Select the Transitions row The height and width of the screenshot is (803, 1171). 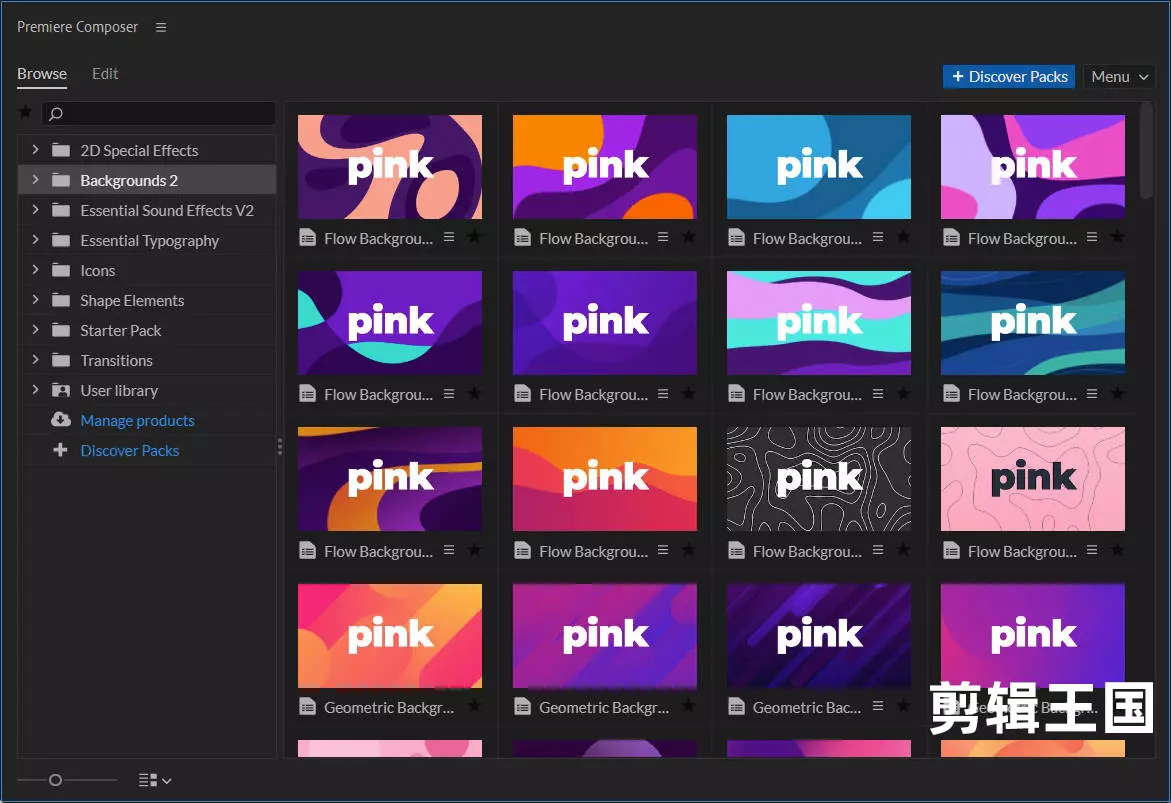click(147, 360)
